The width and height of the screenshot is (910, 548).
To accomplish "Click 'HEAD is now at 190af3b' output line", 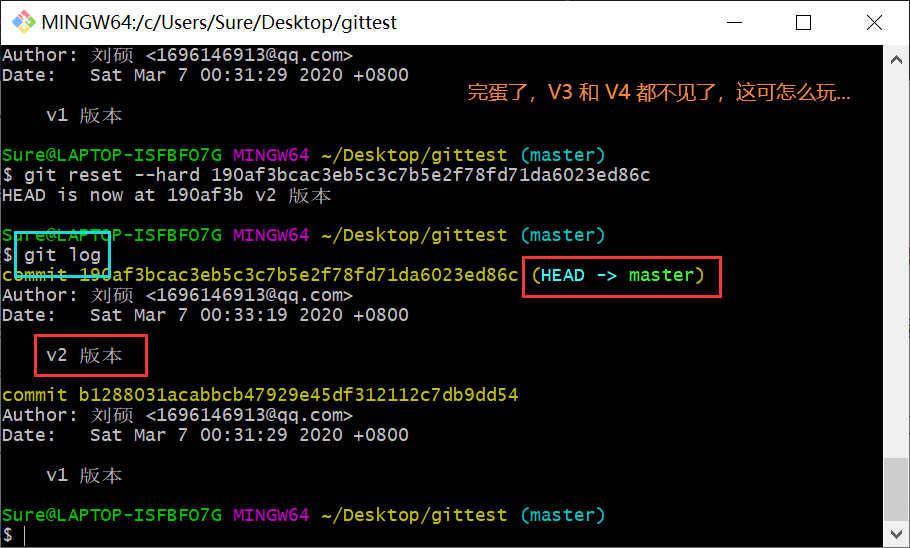I will [x=167, y=196].
